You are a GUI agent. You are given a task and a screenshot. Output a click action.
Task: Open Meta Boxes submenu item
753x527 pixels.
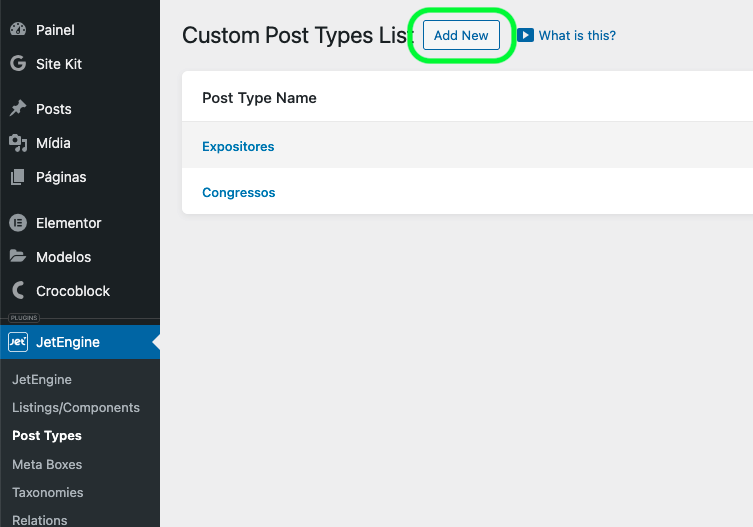click(47, 465)
